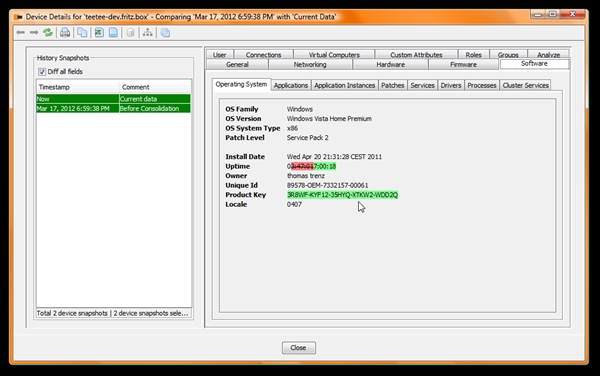The width and height of the screenshot is (600, 376).
Task: Click the Owner value 'thomas trenz'
Action: pos(306,176)
